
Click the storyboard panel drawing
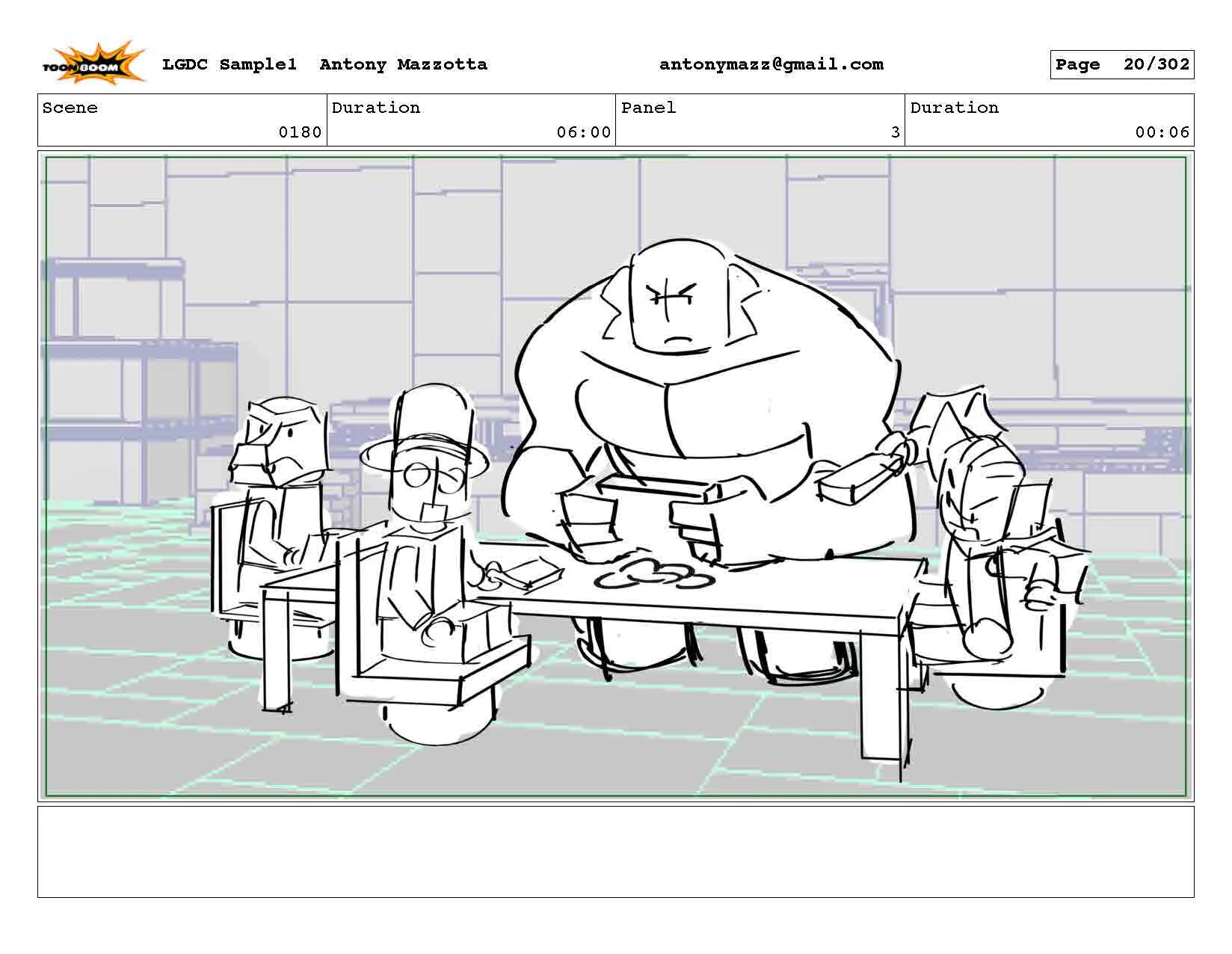point(616,476)
